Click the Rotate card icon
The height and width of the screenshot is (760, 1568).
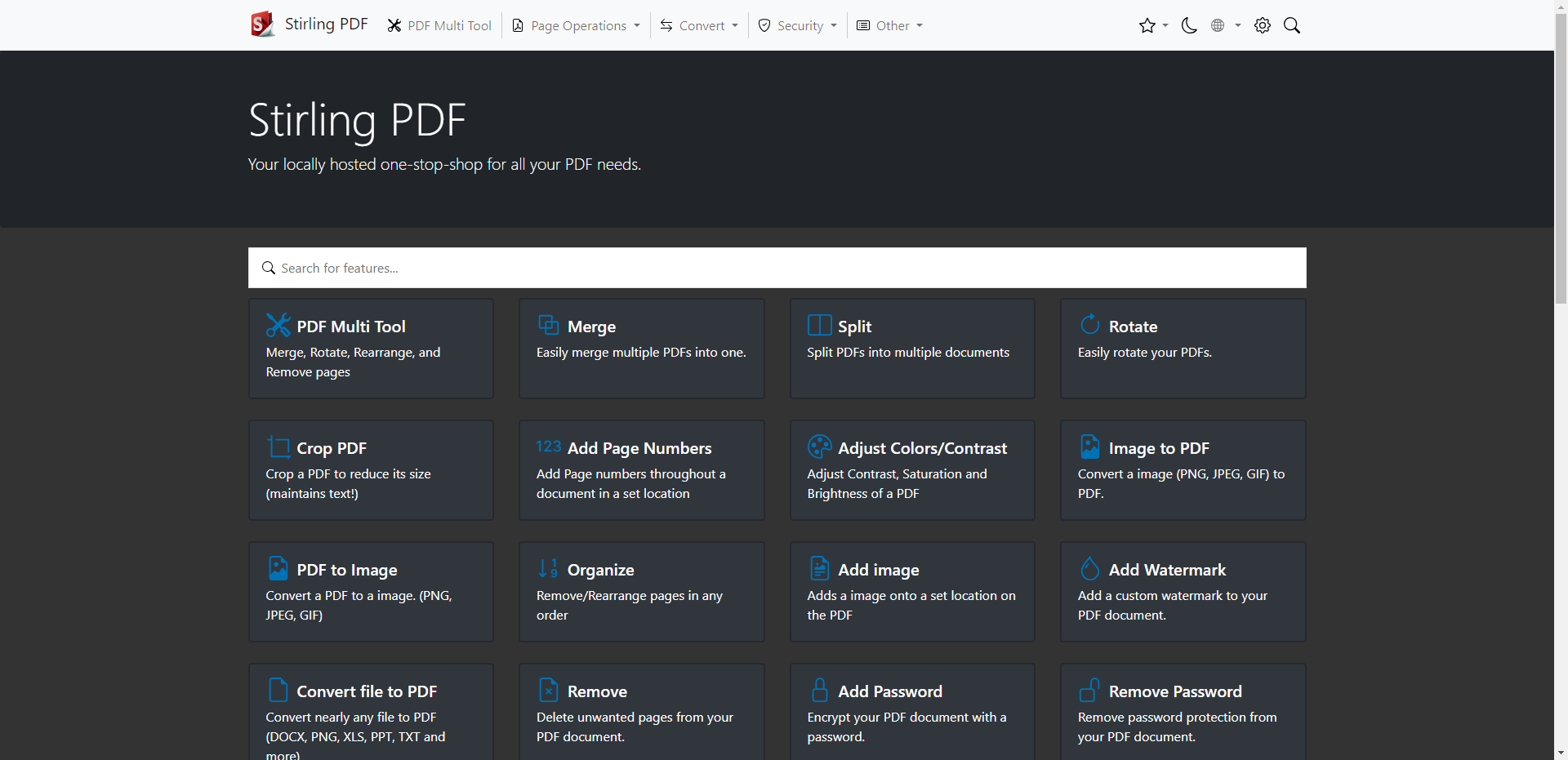pos(1090,324)
